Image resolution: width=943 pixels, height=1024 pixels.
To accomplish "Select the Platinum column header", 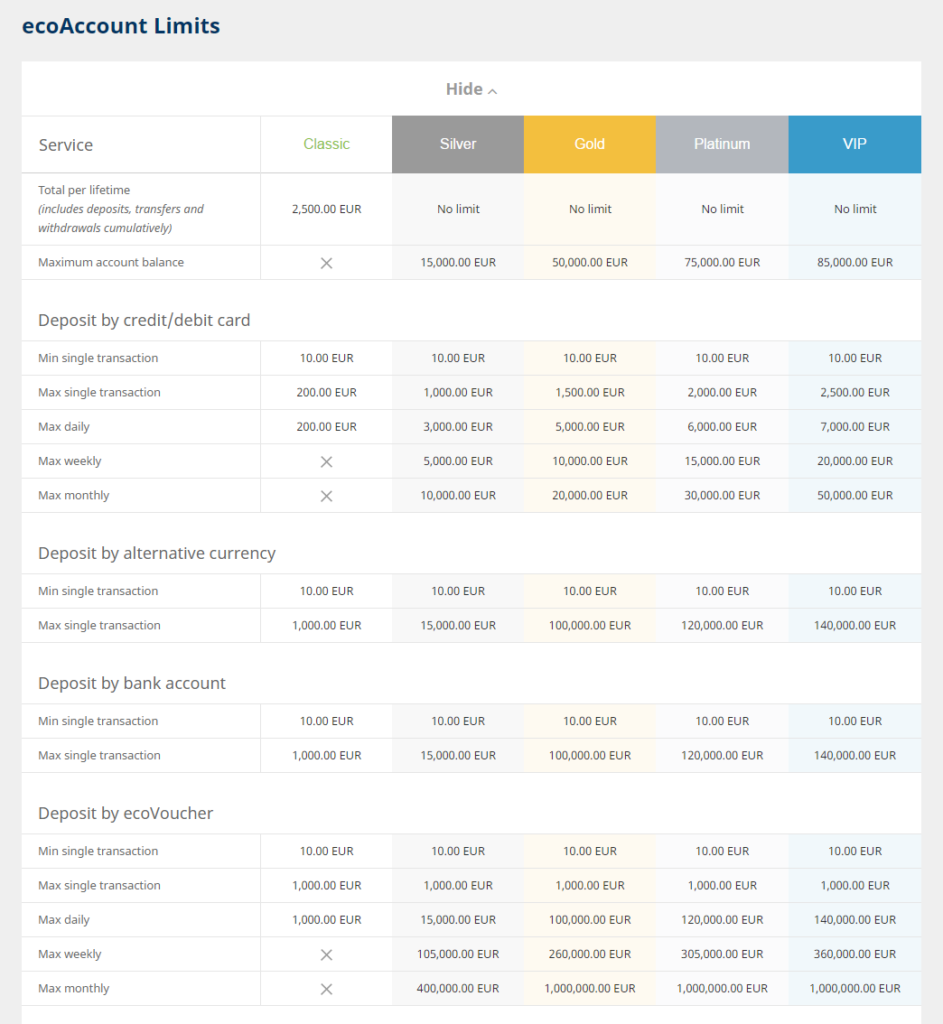I will 722,144.
